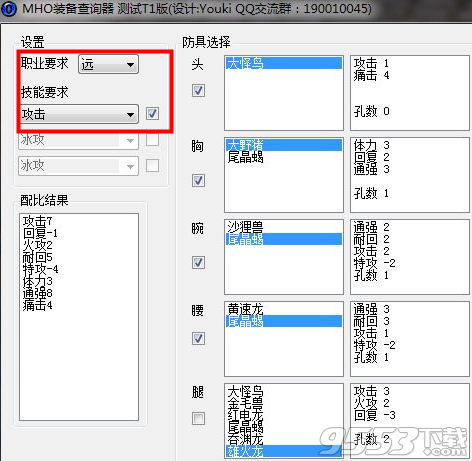Toggle the 头 armor slot checkbox
The height and width of the screenshot is (461, 472).
click(198, 90)
